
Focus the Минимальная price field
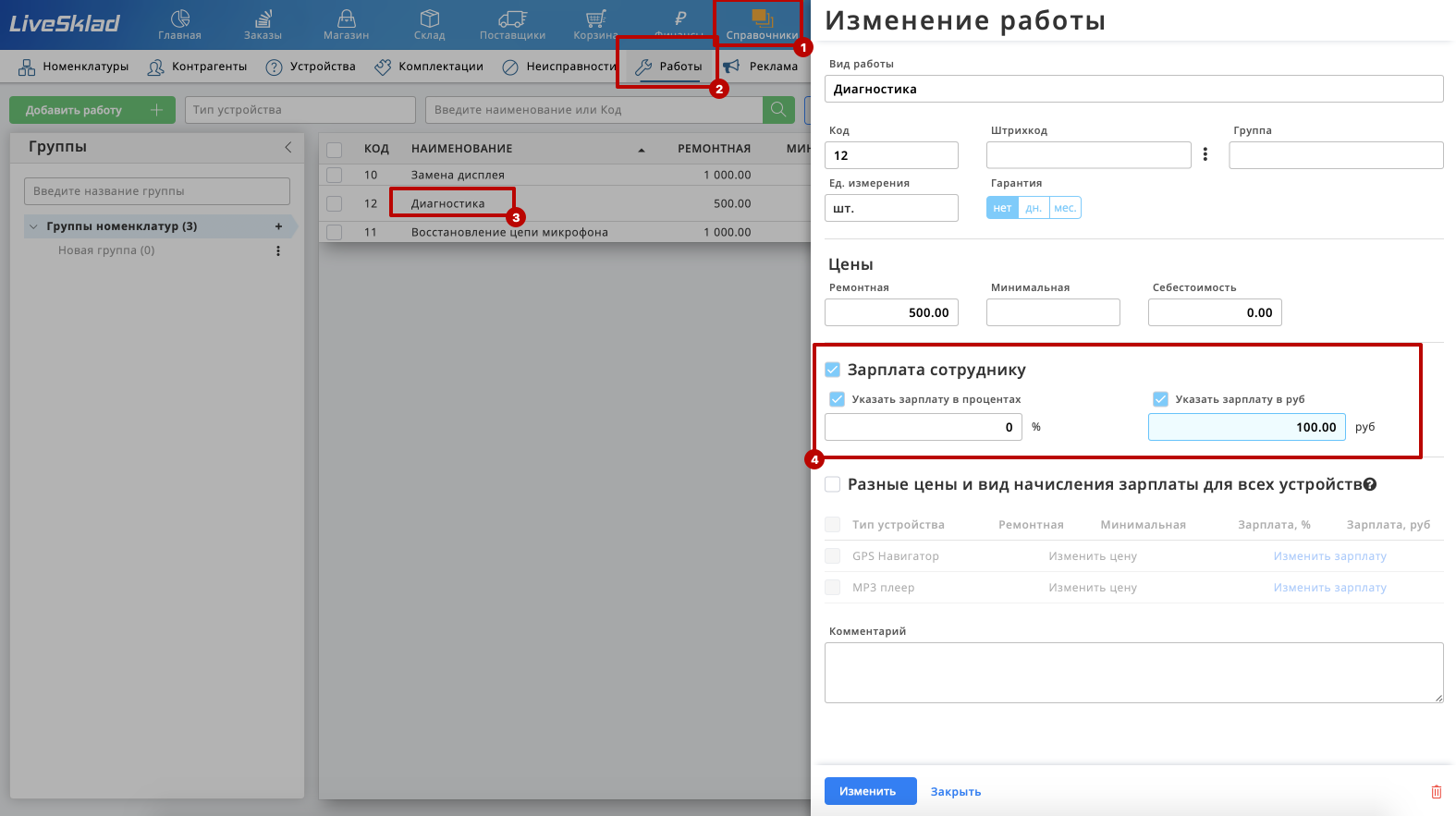[x=1053, y=312]
